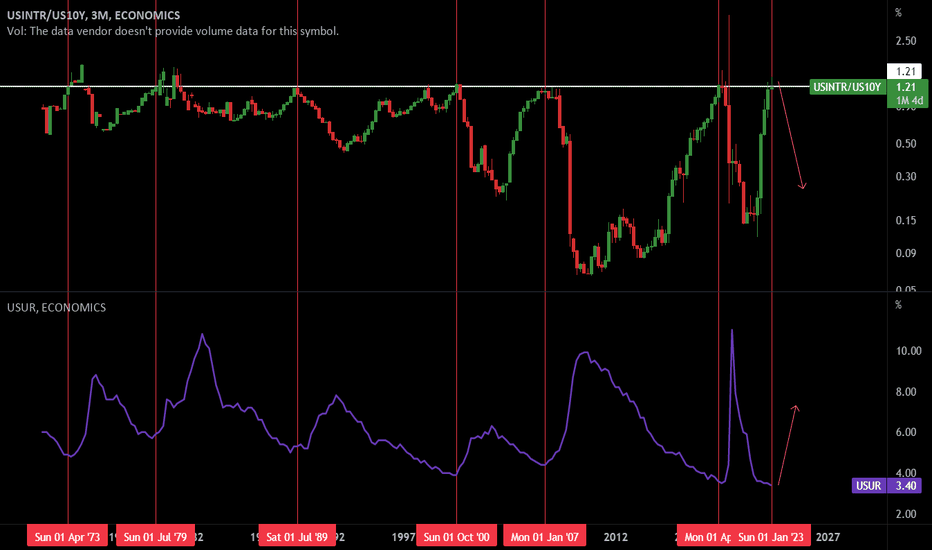The height and width of the screenshot is (550, 932).
Task: Click the 'Sat 01 Jul '89' date label
Action: point(298,537)
